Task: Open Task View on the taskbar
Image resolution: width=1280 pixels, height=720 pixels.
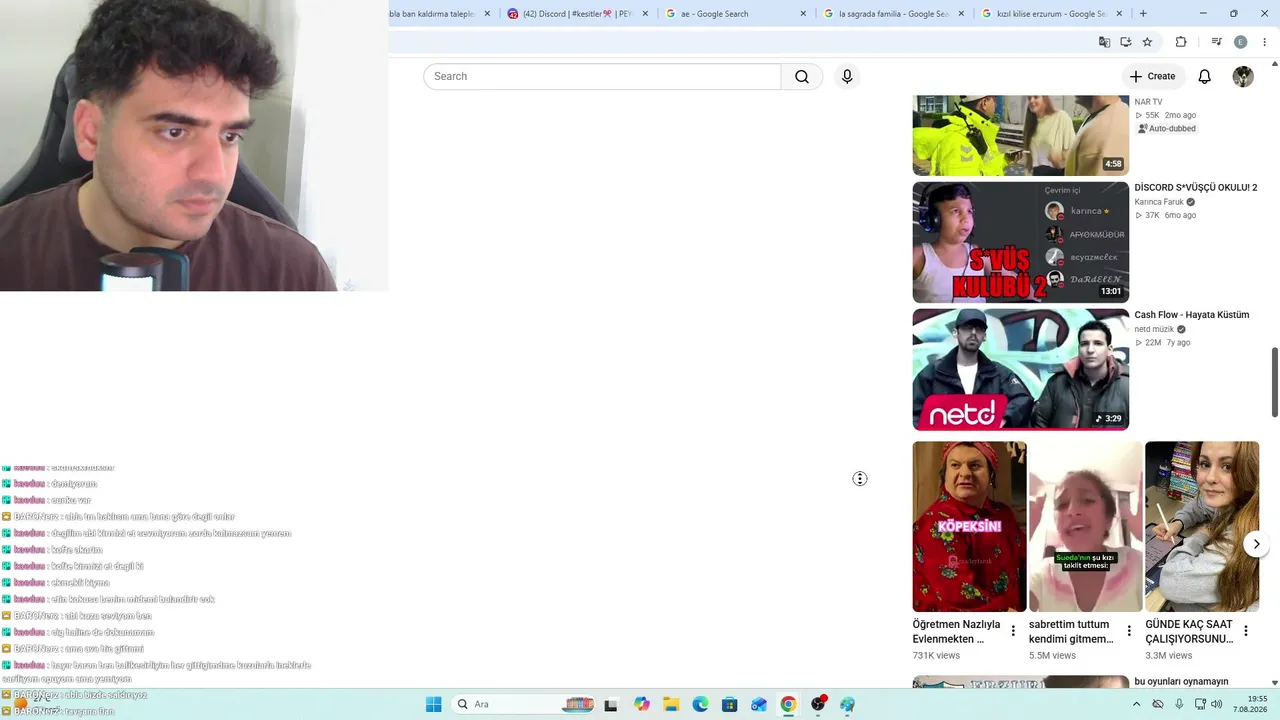Action: (x=611, y=704)
